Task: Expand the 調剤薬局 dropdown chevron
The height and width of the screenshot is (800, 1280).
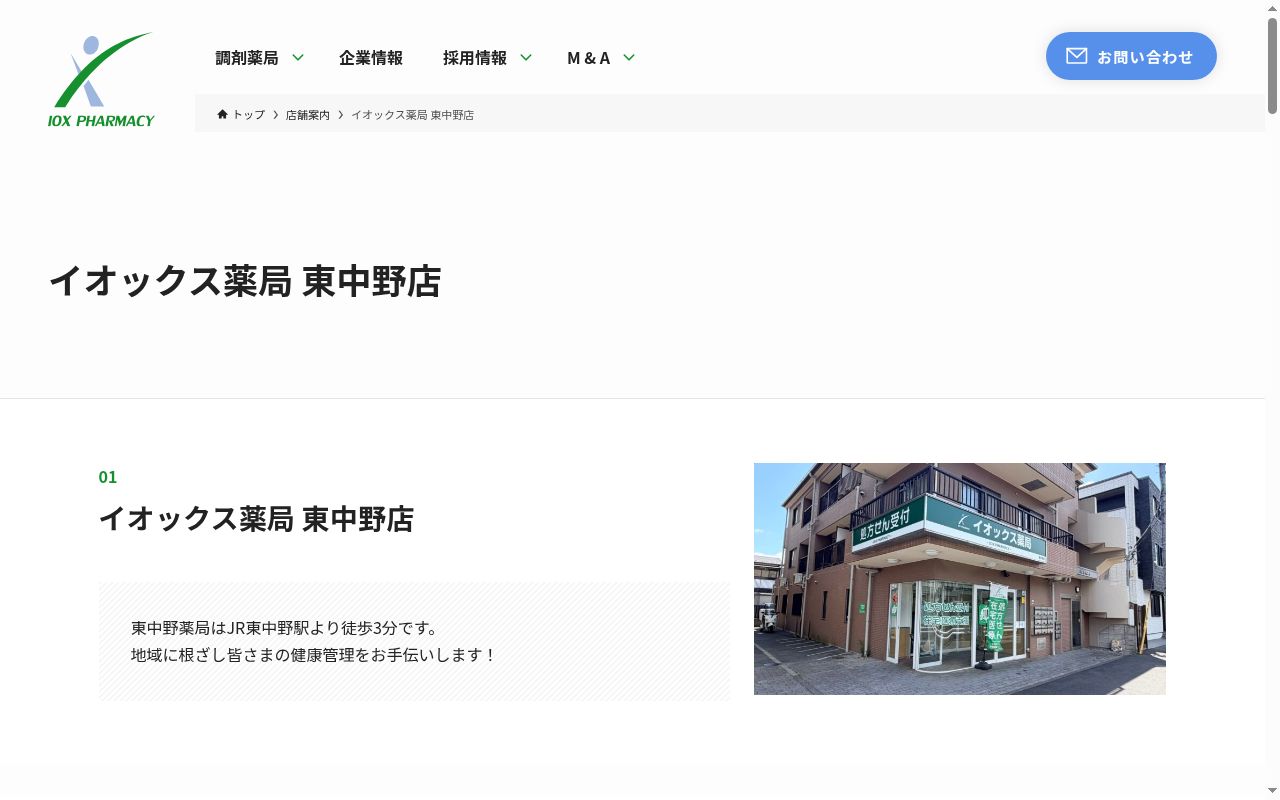Action: tap(298, 57)
